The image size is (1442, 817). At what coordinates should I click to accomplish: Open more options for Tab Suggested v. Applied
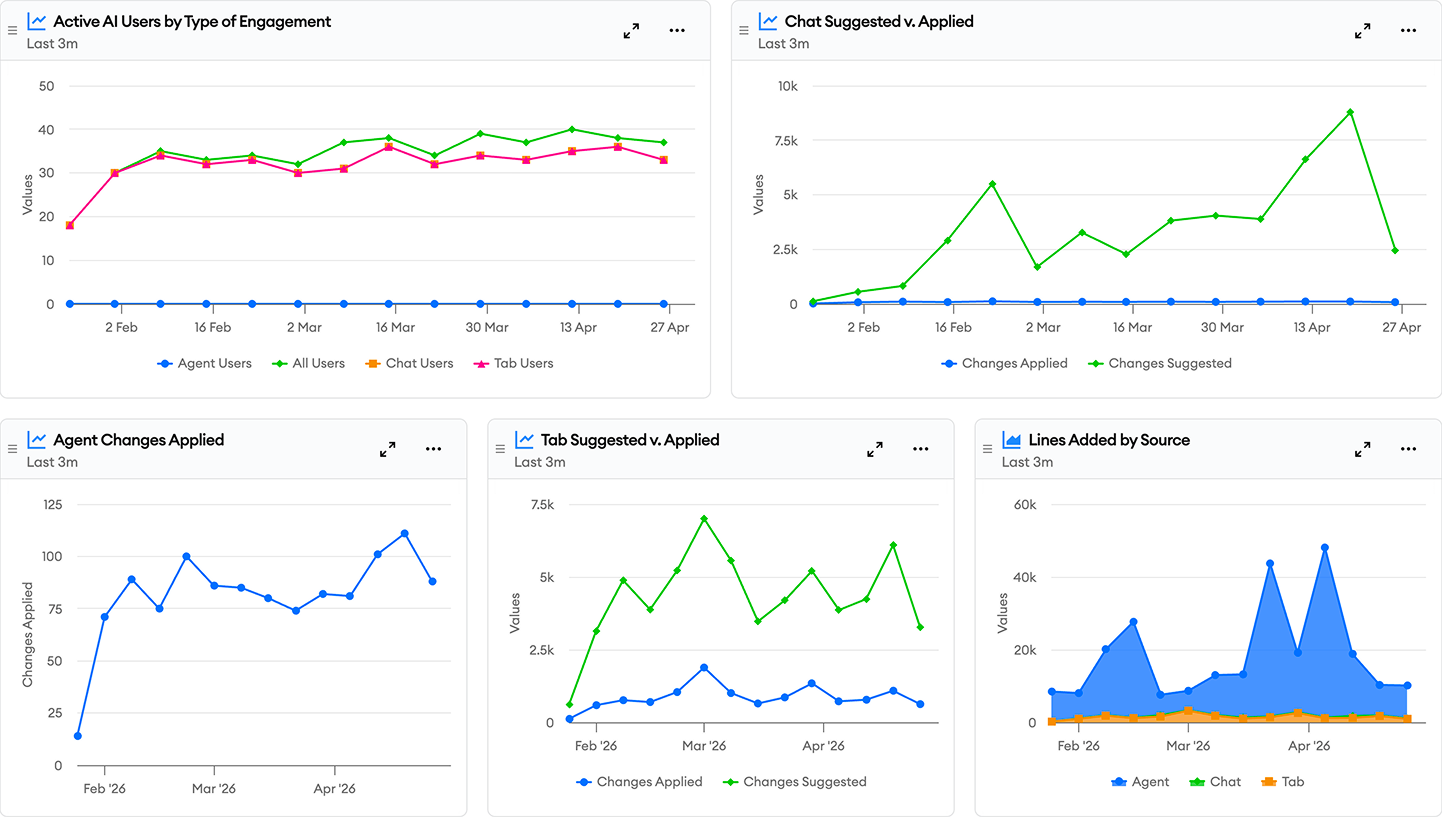pos(921,450)
